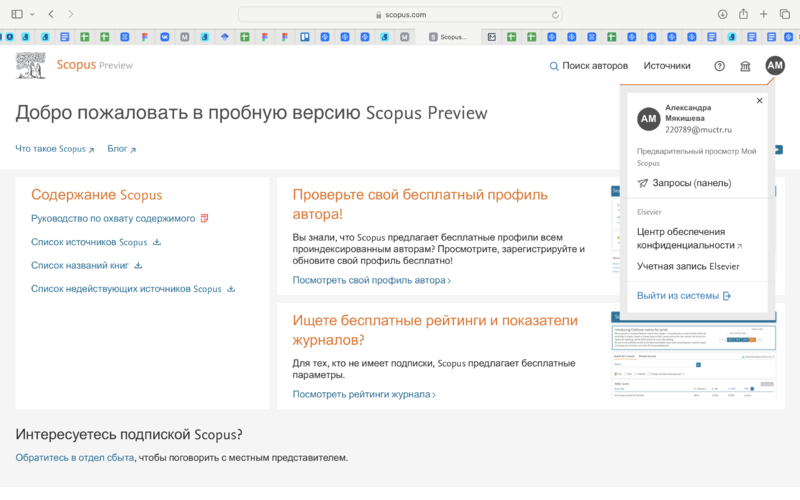Open the Safari share icon
Viewport: 800px width, 500px height.
click(743, 14)
